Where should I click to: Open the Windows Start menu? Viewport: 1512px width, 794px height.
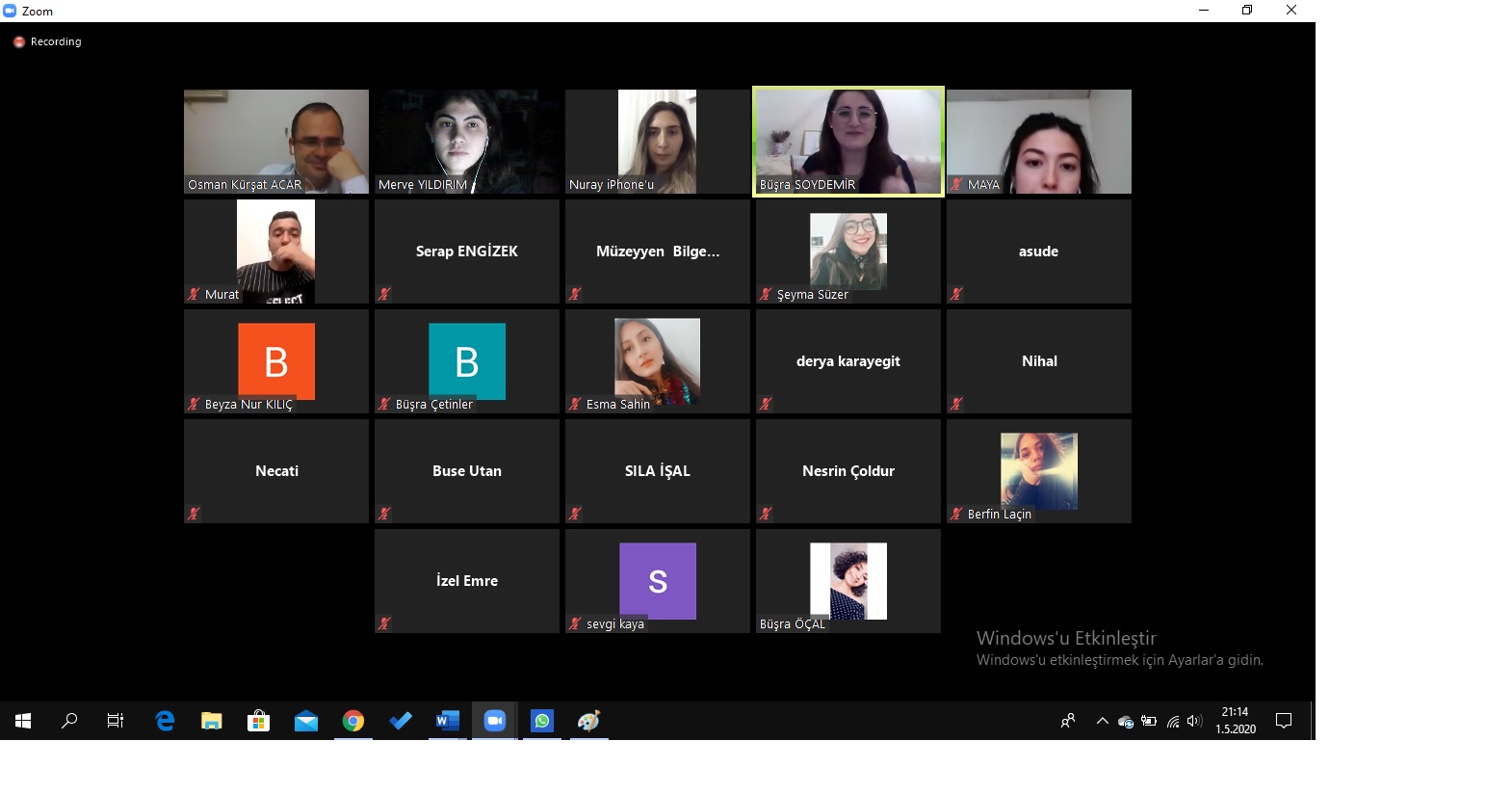pyautogui.click(x=23, y=721)
